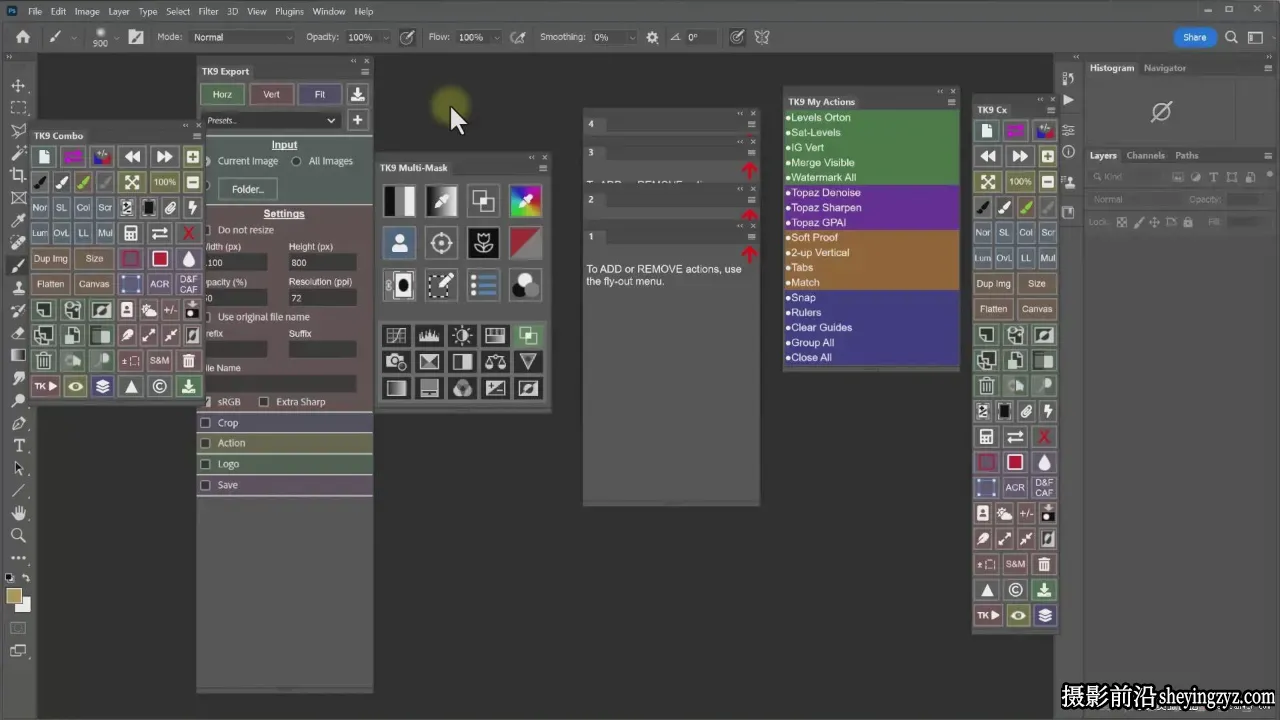Screen dimensions: 1280x720
Task: Click the person mask icon in TK9 Multi-Mask
Action: click(399, 242)
